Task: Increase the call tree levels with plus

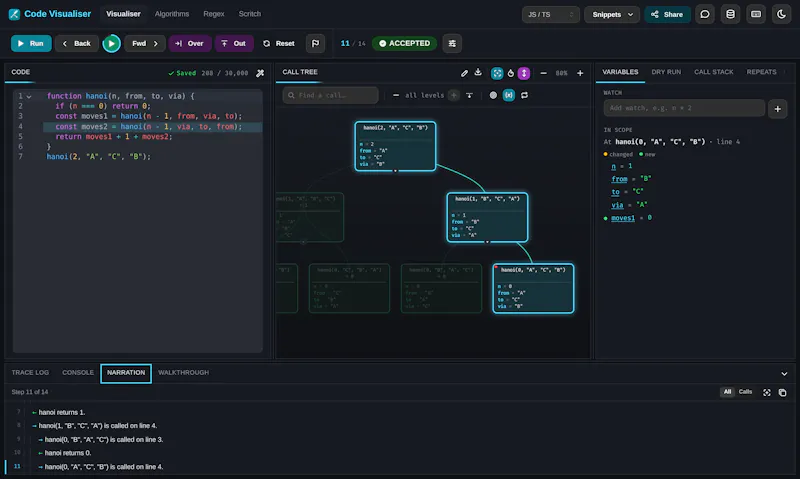Action: coord(454,95)
